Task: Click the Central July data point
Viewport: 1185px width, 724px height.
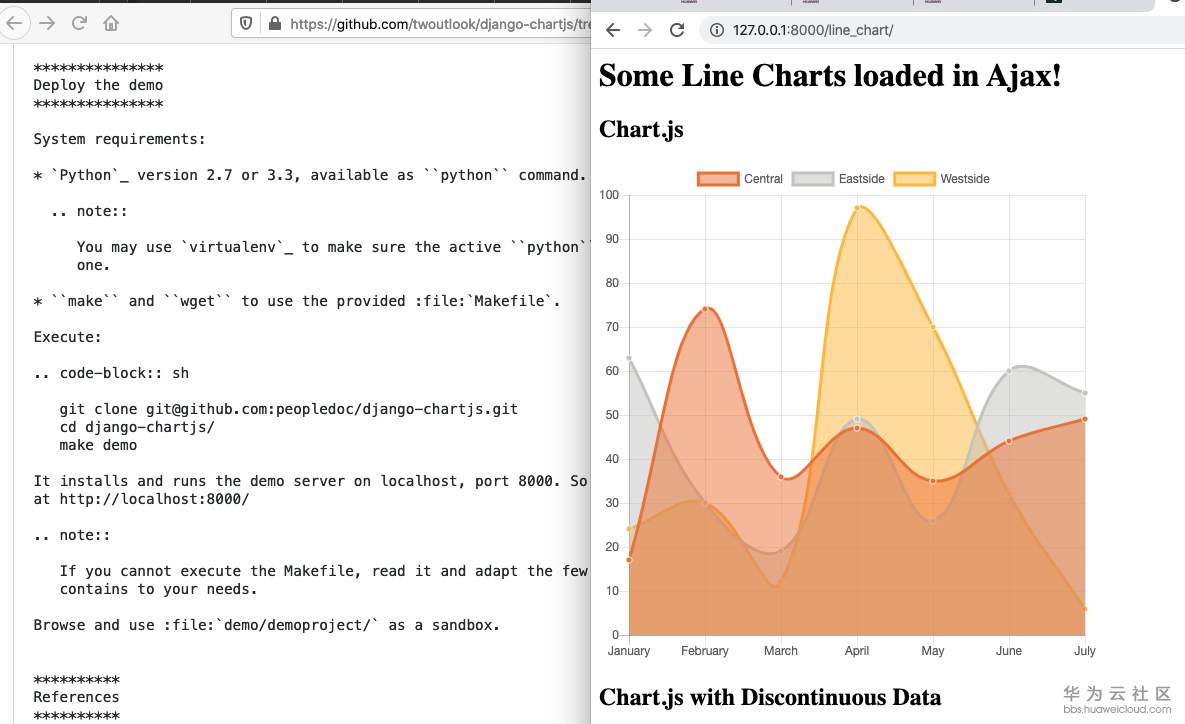Action: (x=1085, y=419)
